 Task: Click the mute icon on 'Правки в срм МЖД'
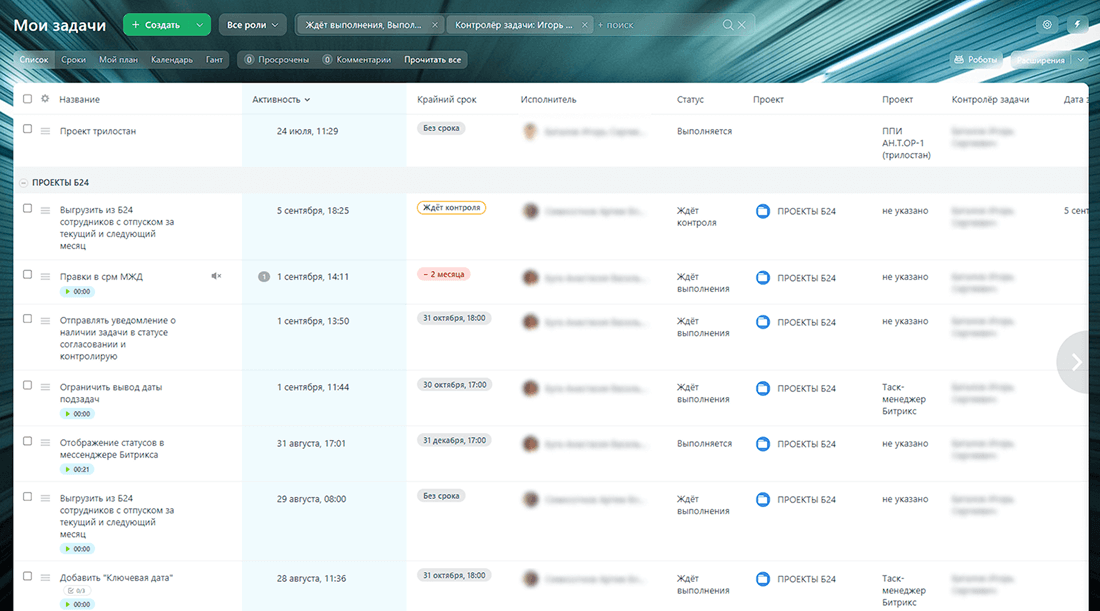(x=217, y=276)
